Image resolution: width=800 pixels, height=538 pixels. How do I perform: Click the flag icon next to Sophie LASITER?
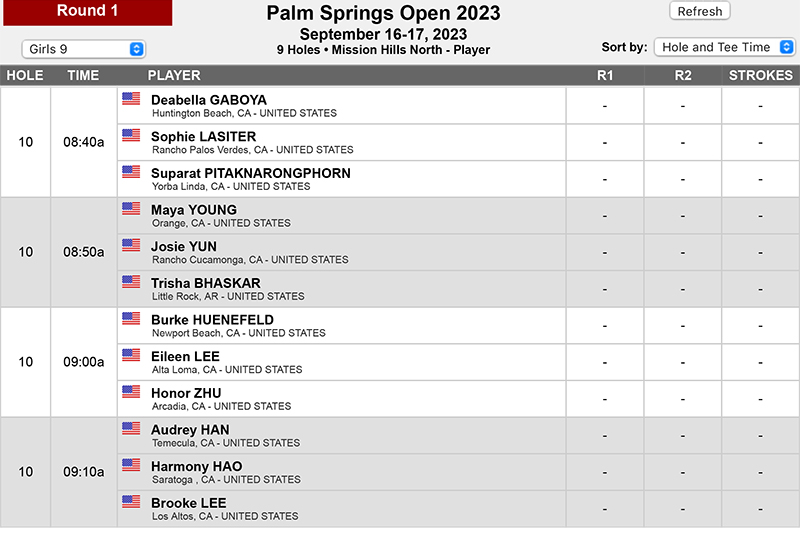(131, 135)
